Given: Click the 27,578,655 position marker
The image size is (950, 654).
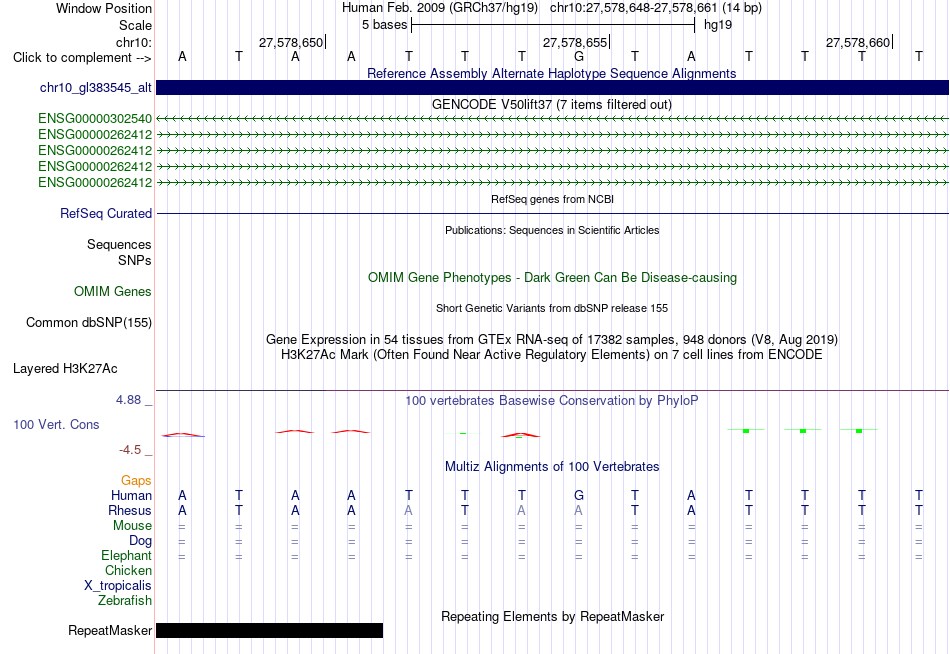Looking at the screenshot, I should pyautogui.click(x=576, y=42).
